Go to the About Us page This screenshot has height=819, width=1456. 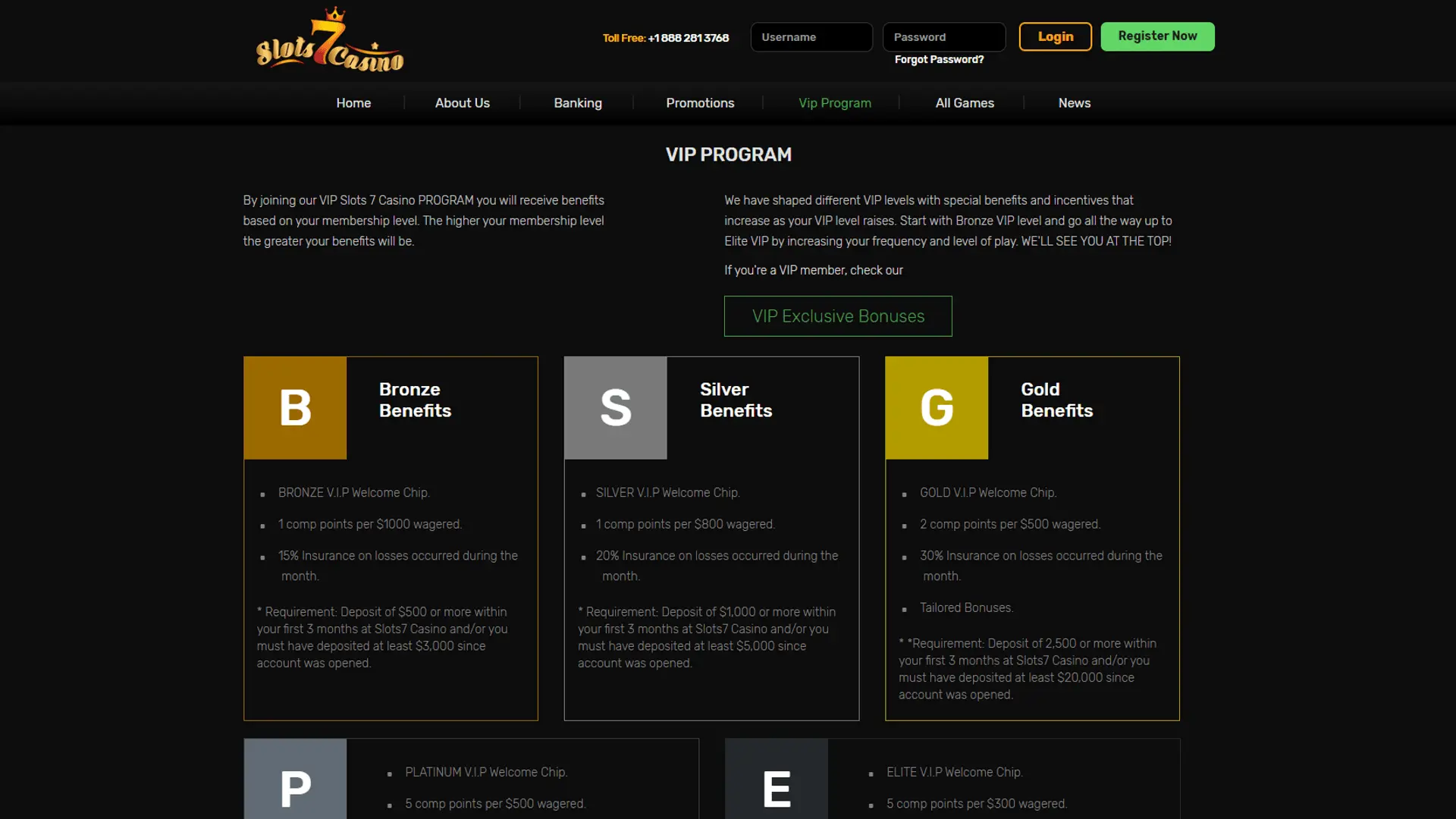pyautogui.click(x=462, y=103)
